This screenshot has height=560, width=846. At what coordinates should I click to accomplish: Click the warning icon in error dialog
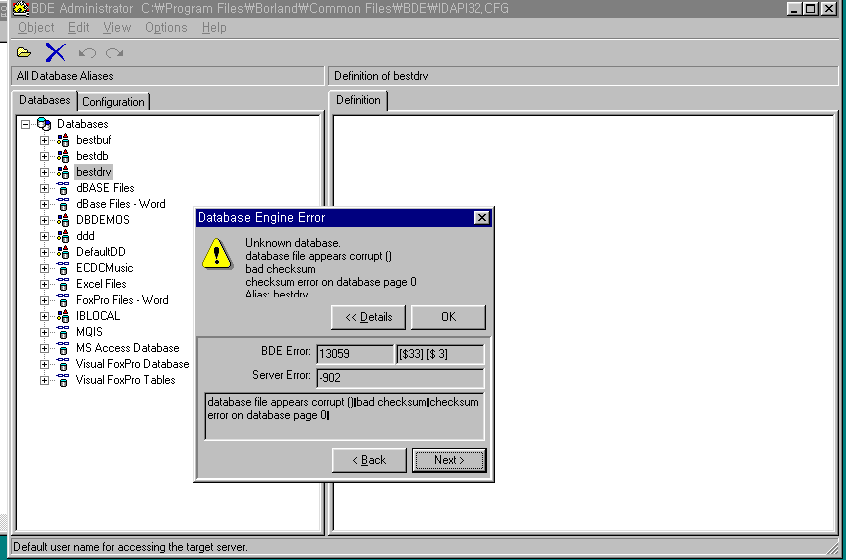coord(217,254)
